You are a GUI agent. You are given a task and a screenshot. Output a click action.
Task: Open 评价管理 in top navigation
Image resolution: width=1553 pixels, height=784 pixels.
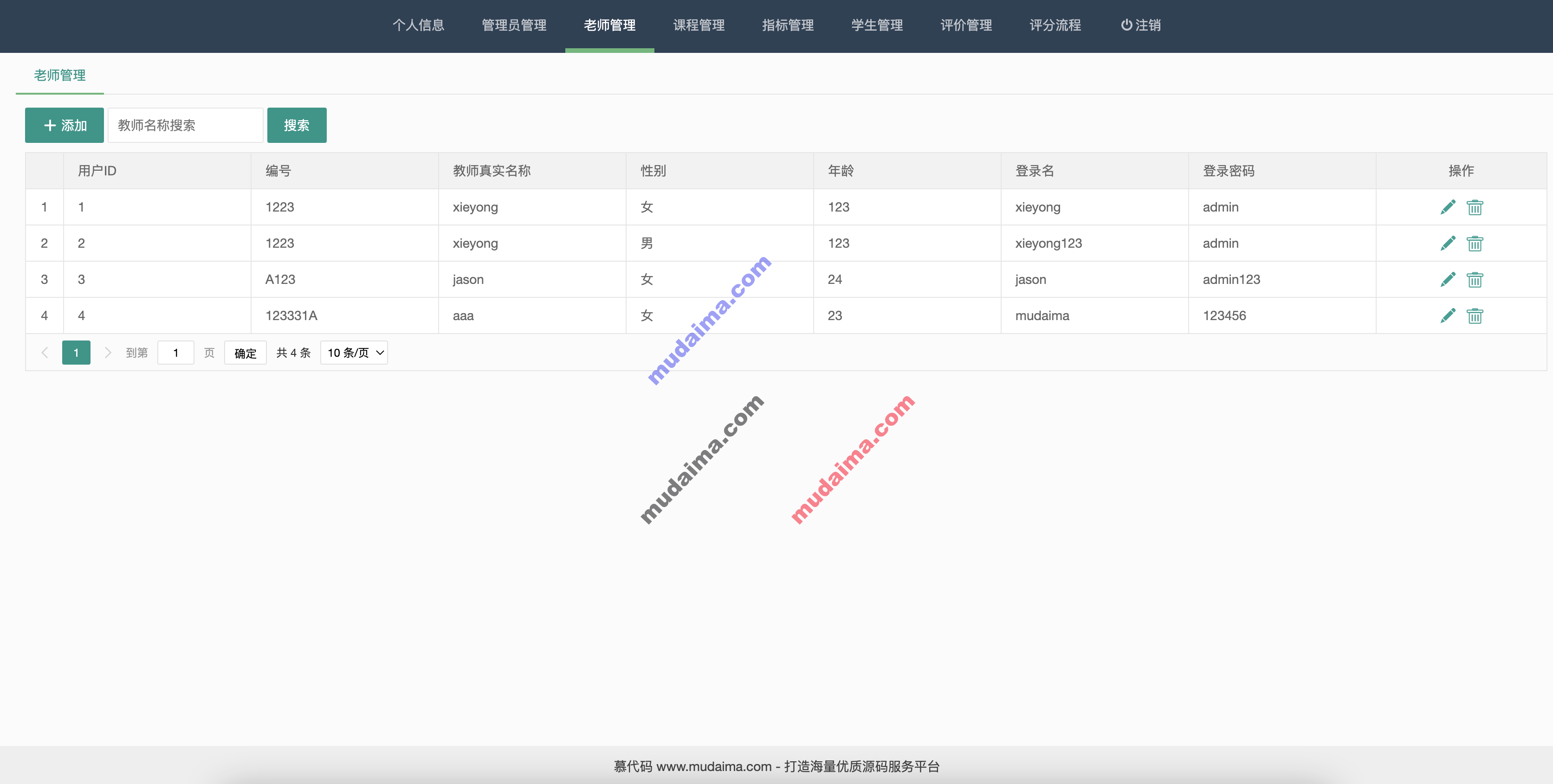coord(966,26)
